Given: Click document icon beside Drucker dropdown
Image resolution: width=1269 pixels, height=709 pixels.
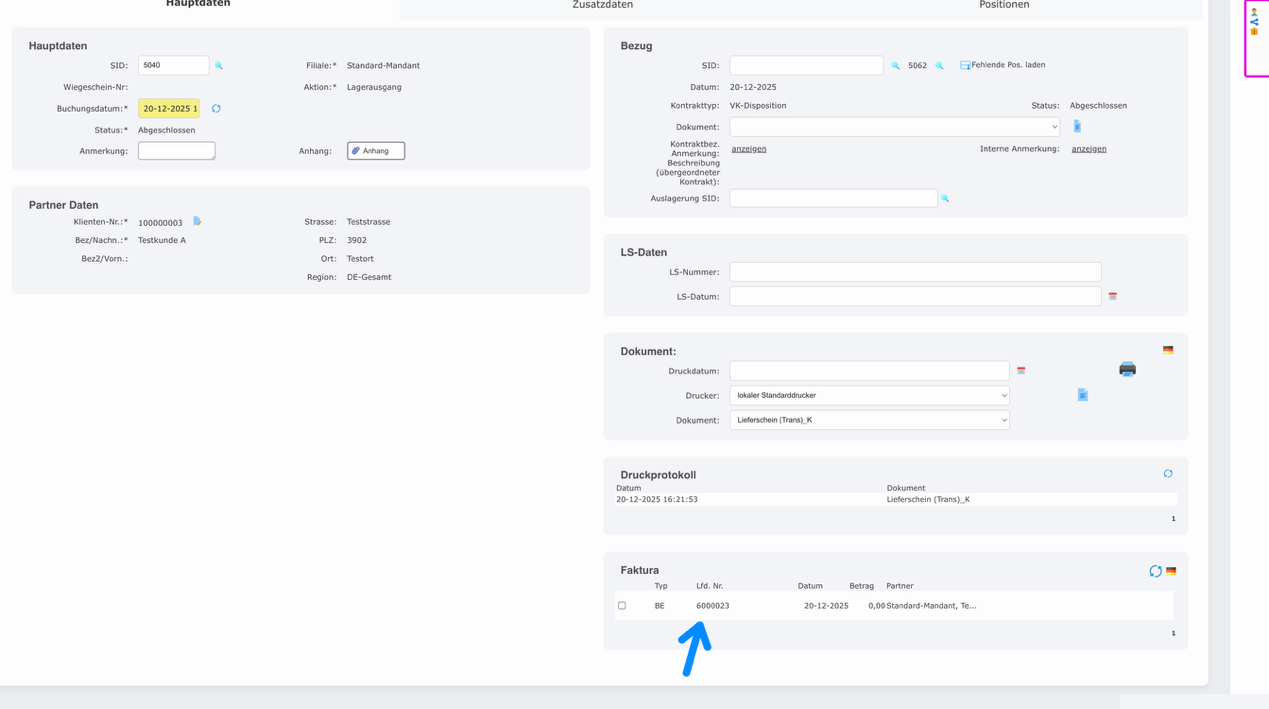Looking at the screenshot, I should click(x=1082, y=395).
